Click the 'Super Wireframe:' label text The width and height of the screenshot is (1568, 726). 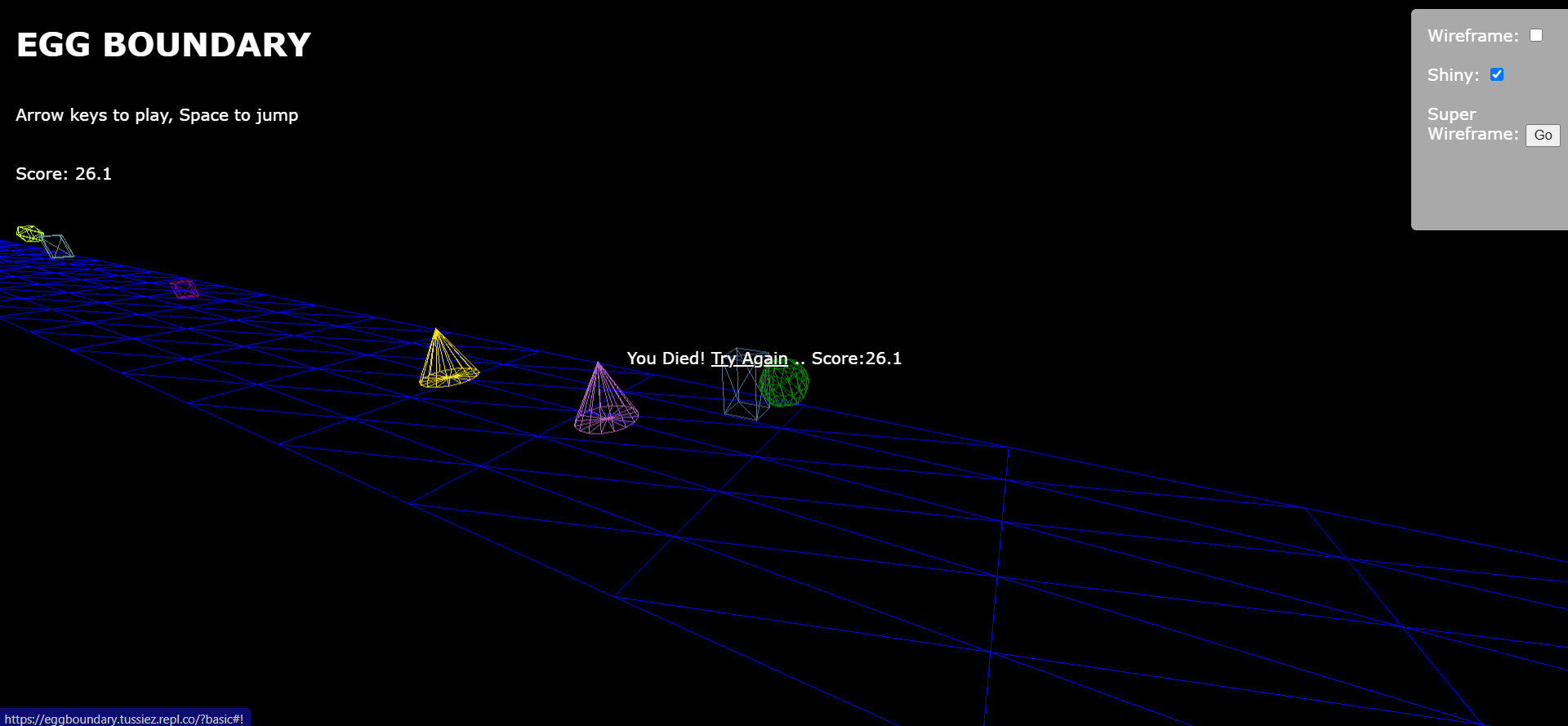1472,124
